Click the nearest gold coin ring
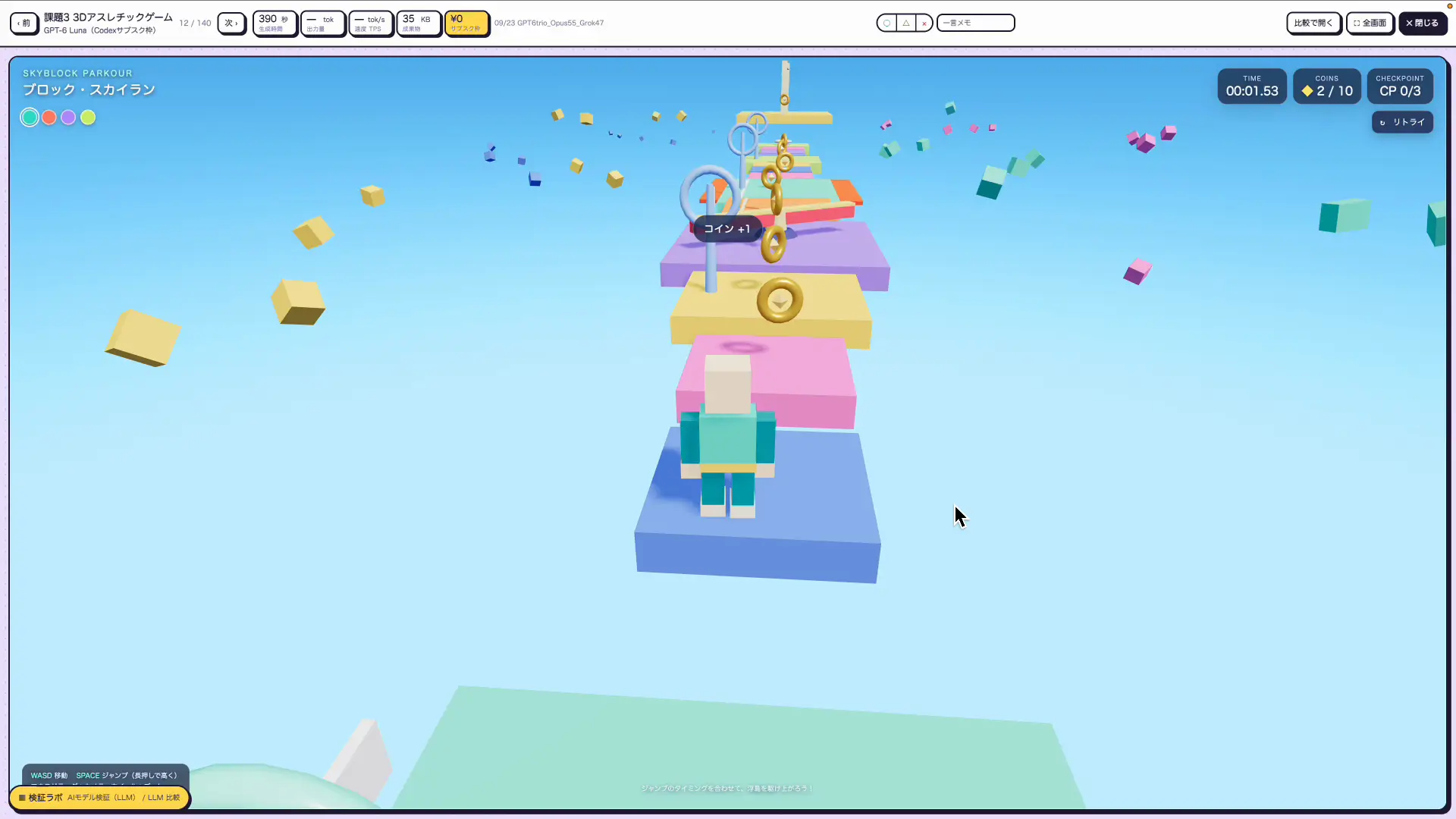 780,300
